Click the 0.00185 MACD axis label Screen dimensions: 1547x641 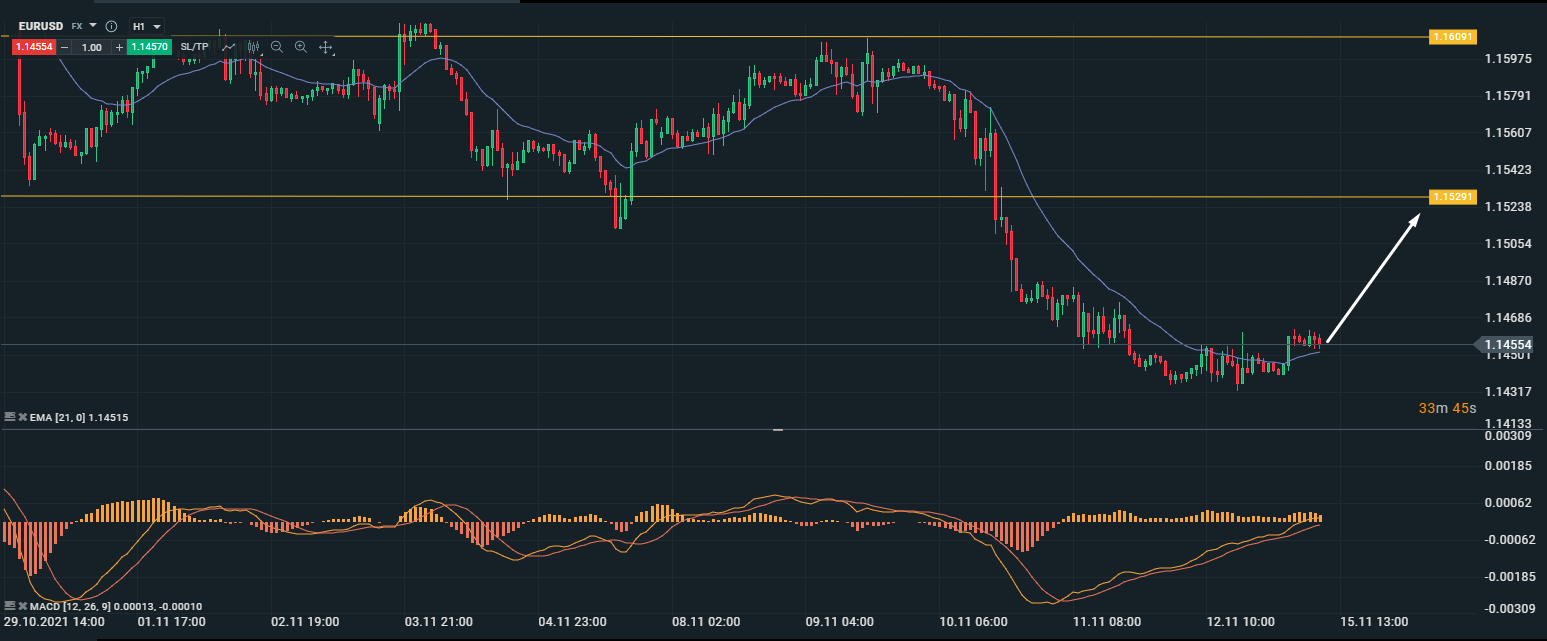1509,466
